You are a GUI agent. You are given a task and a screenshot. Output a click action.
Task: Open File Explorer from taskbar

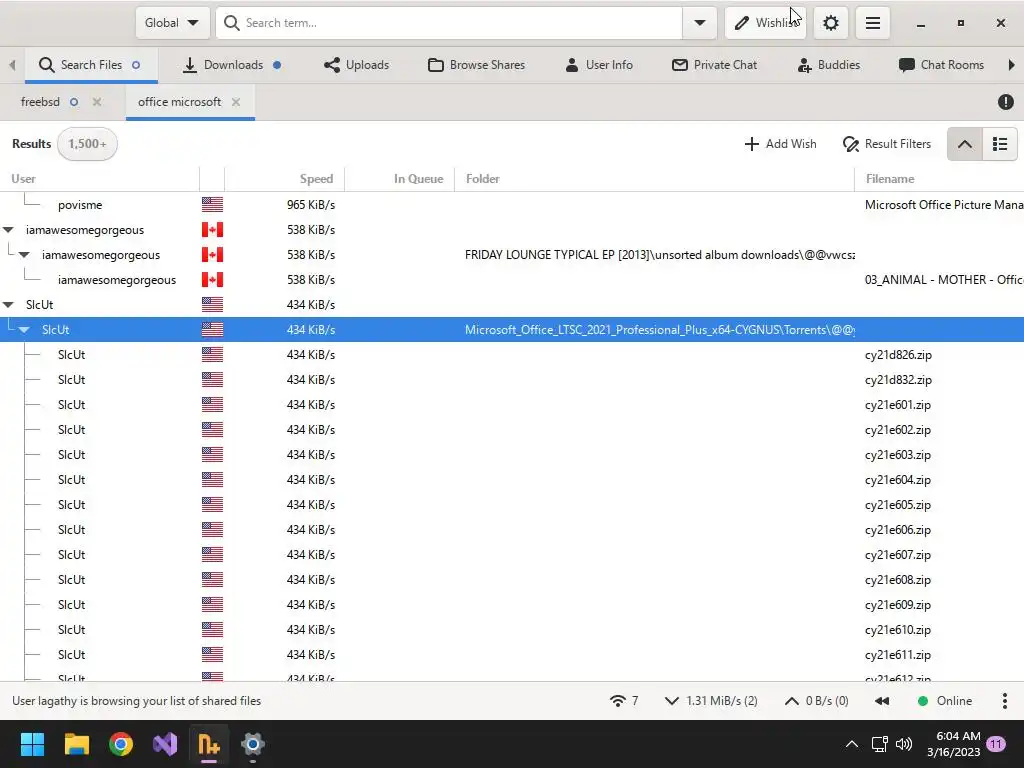76,744
